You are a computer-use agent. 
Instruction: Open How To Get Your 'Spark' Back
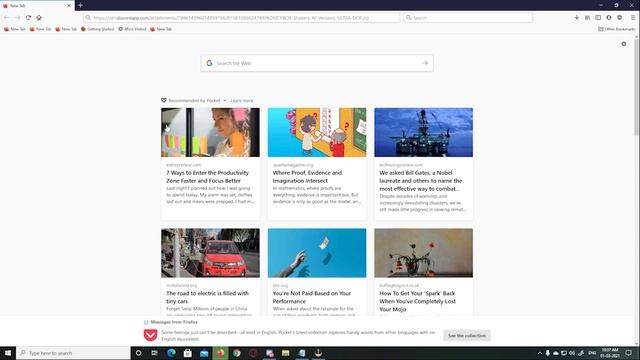point(418,301)
